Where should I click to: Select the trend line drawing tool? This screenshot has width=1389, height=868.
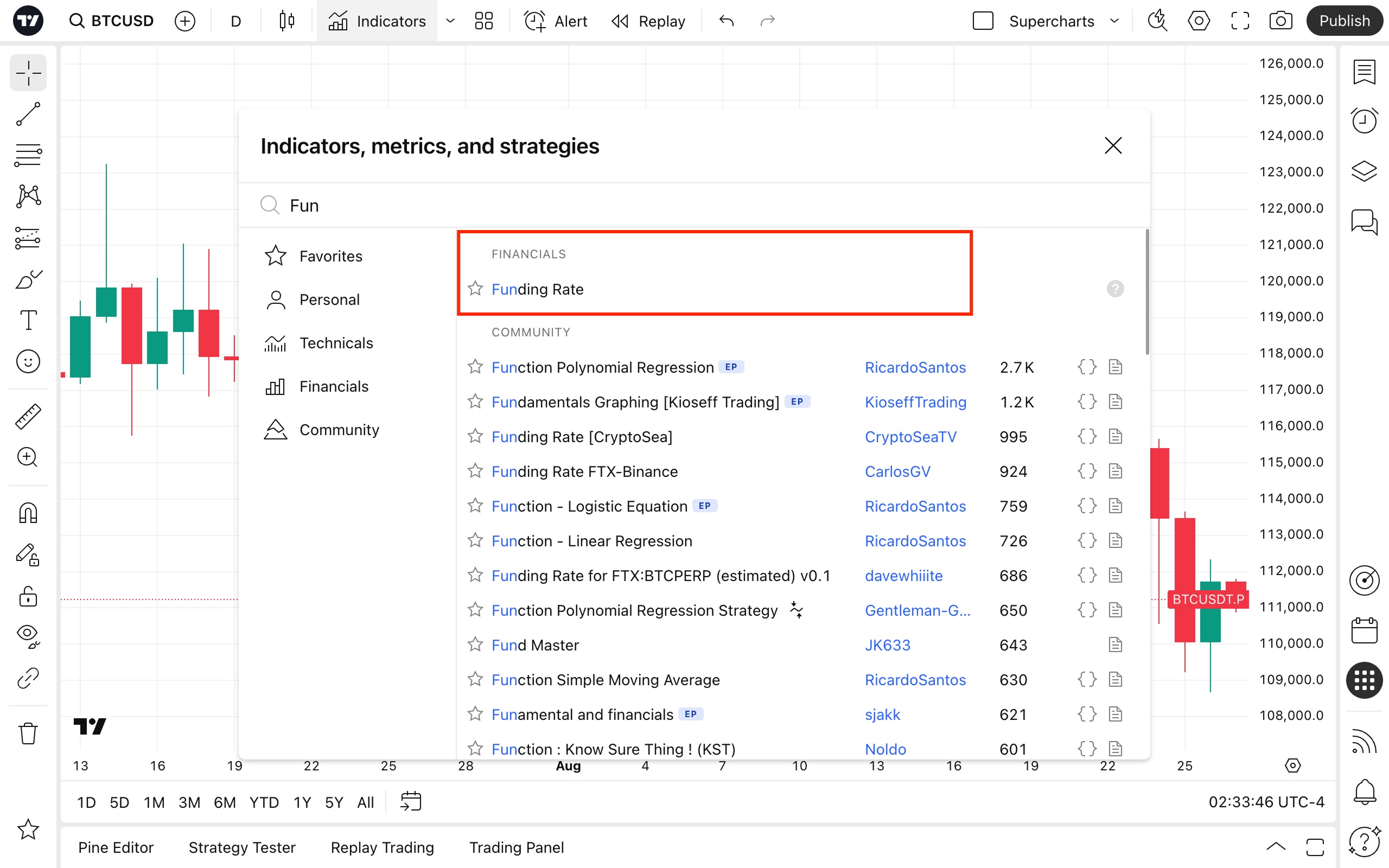(28, 114)
